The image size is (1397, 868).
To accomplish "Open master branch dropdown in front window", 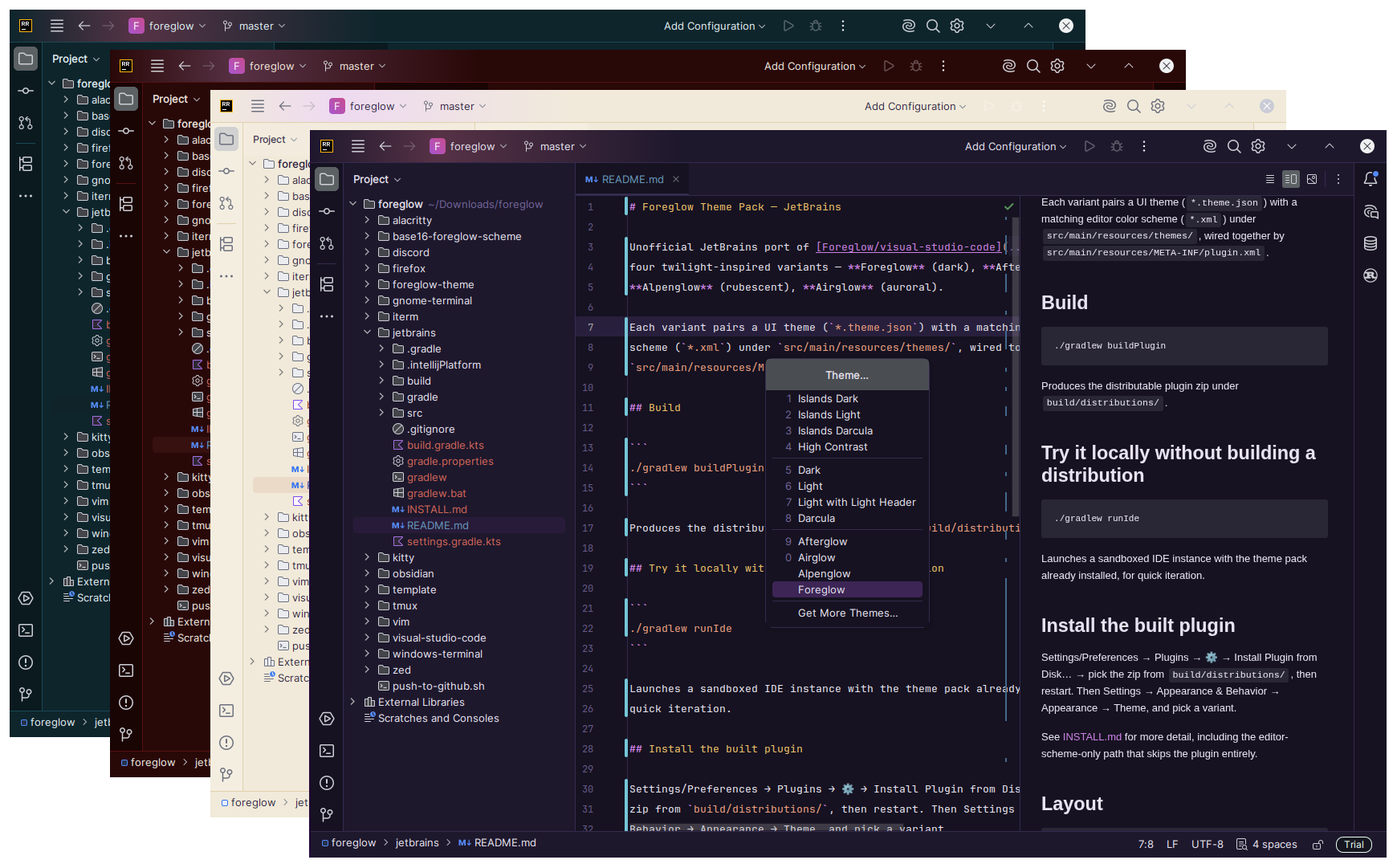I will click(556, 146).
